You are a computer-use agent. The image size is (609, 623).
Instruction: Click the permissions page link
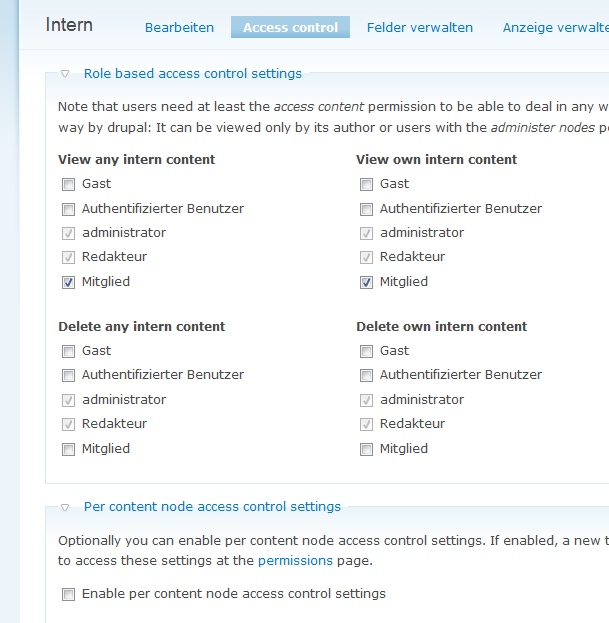[x=295, y=561]
